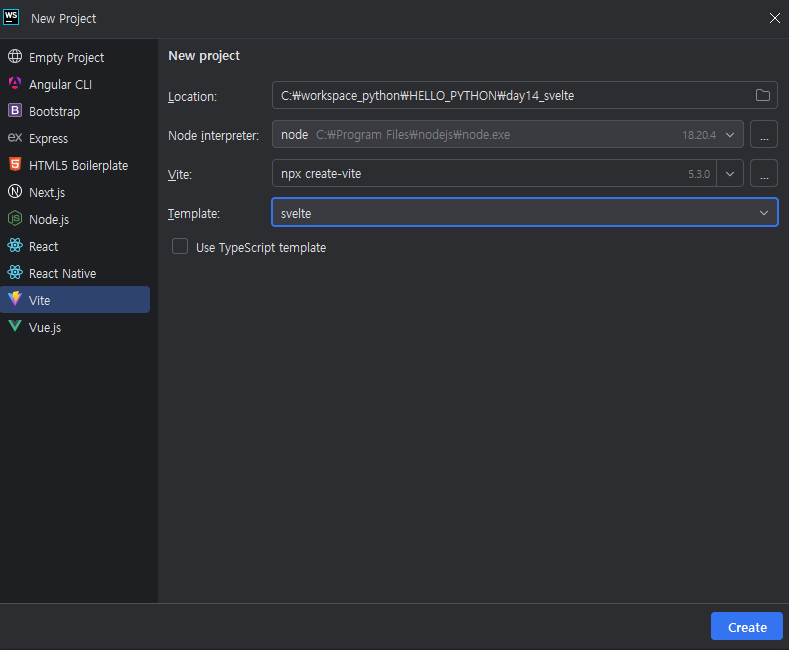This screenshot has height=650, width=789.
Task: Click the Vite lightning icon
Action: (x=15, y=299)
